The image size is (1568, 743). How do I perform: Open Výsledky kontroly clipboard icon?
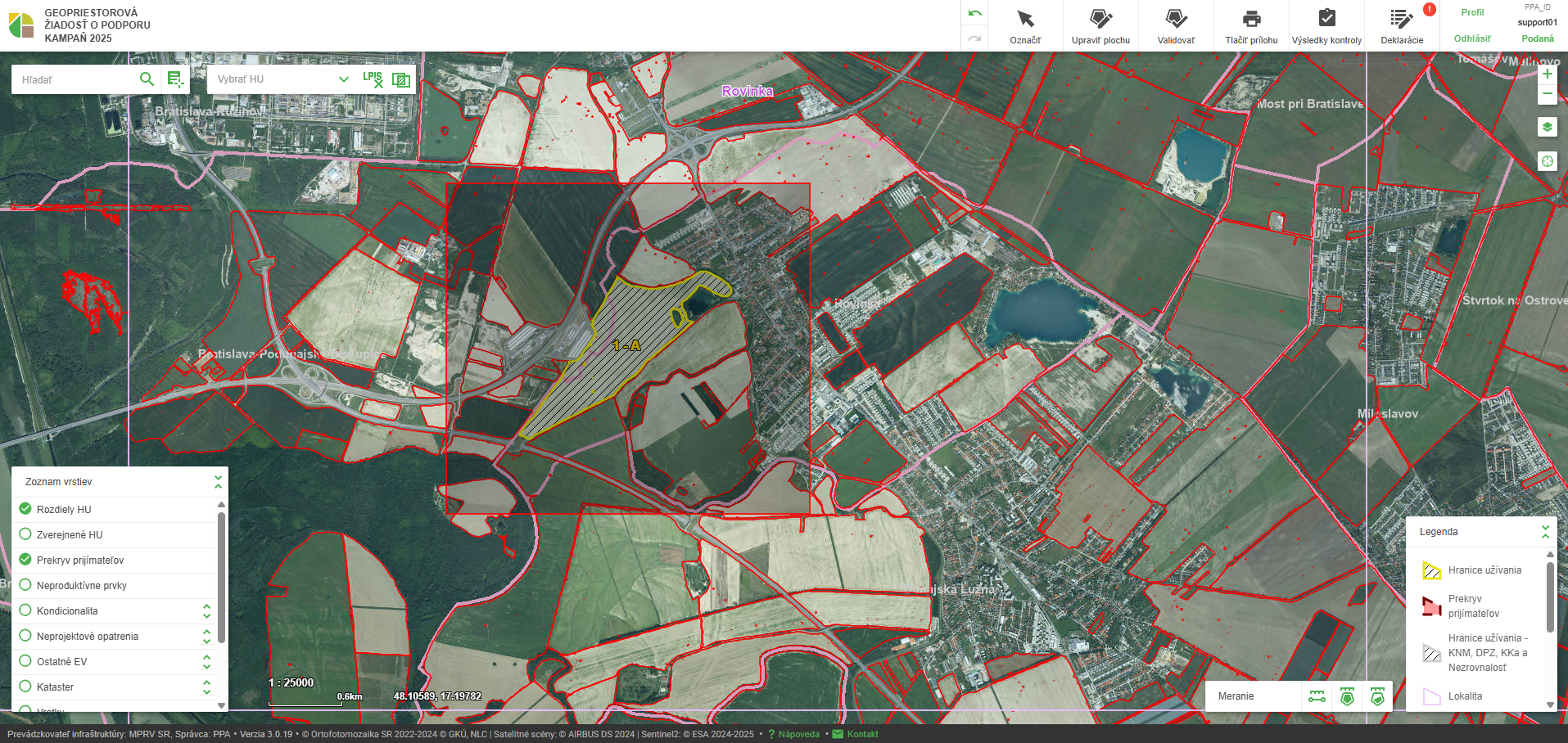[1326, 19]
